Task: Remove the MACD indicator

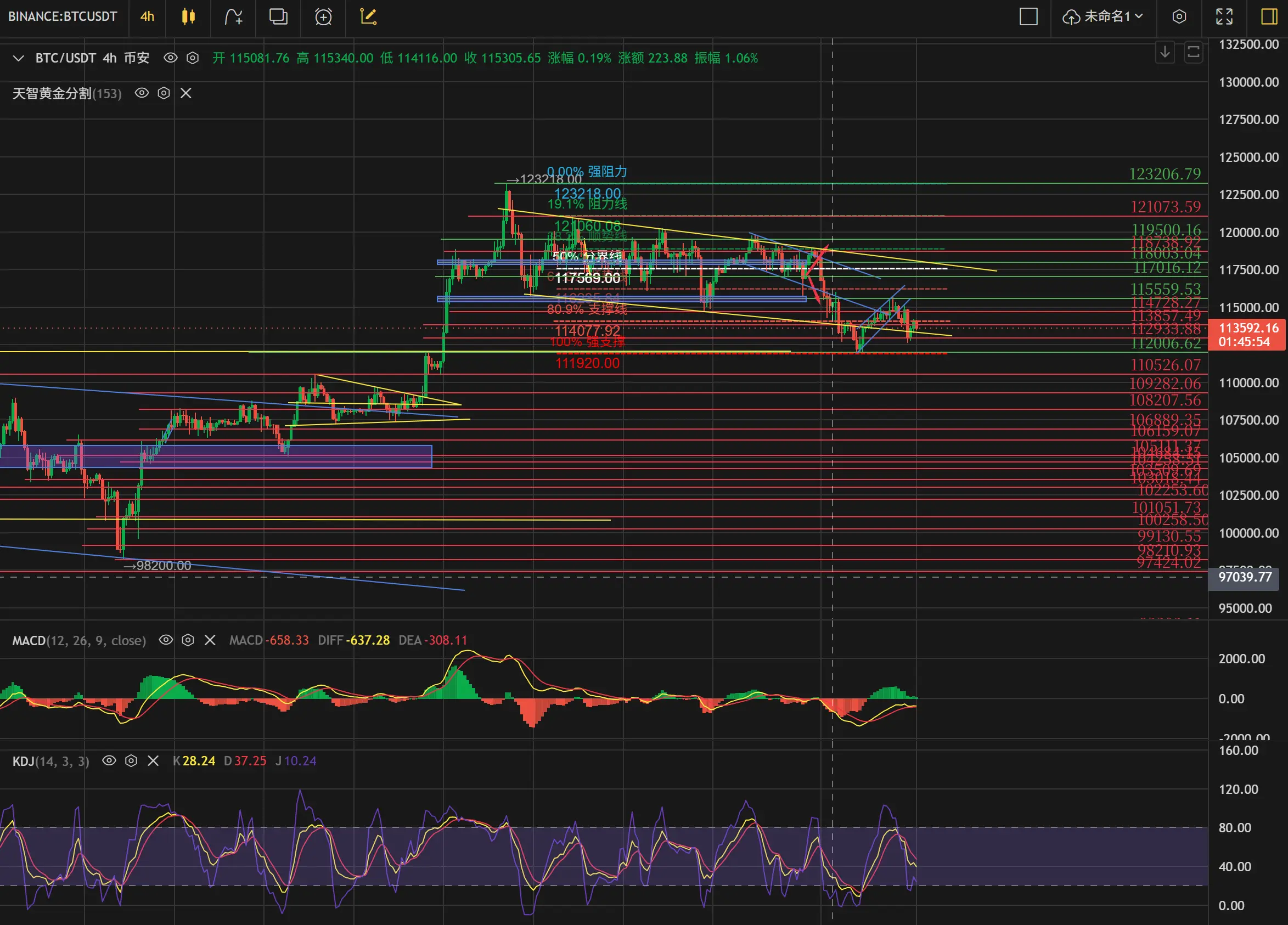Action: coord(210,640)
